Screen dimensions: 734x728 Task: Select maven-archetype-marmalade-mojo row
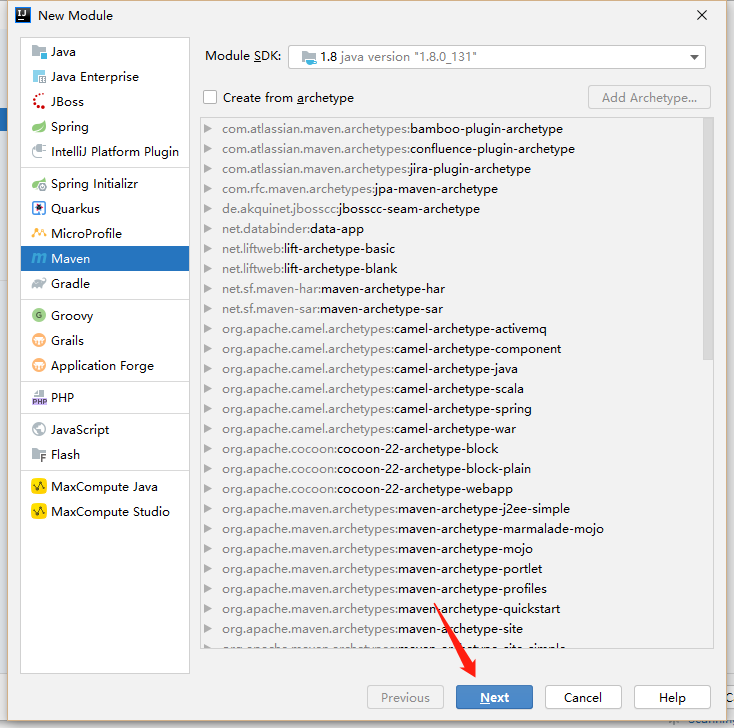point(452,529)
